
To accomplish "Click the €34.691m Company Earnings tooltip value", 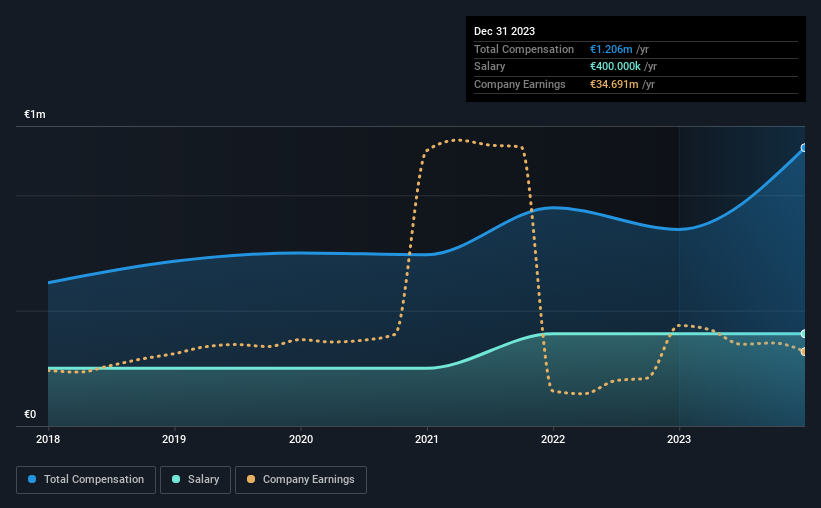I will (614, 84).
